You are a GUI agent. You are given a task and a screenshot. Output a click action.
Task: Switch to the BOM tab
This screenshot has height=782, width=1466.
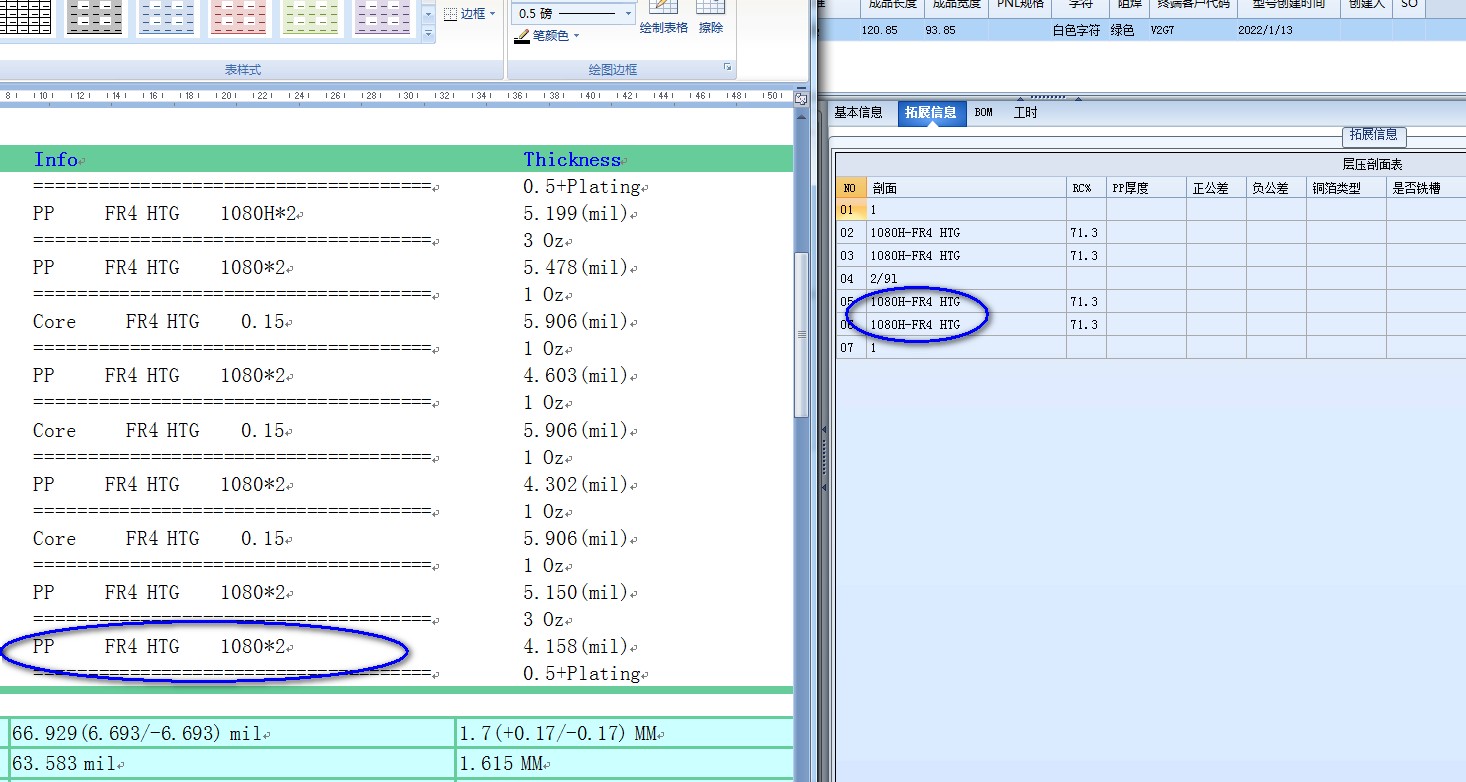click(984, 112)
